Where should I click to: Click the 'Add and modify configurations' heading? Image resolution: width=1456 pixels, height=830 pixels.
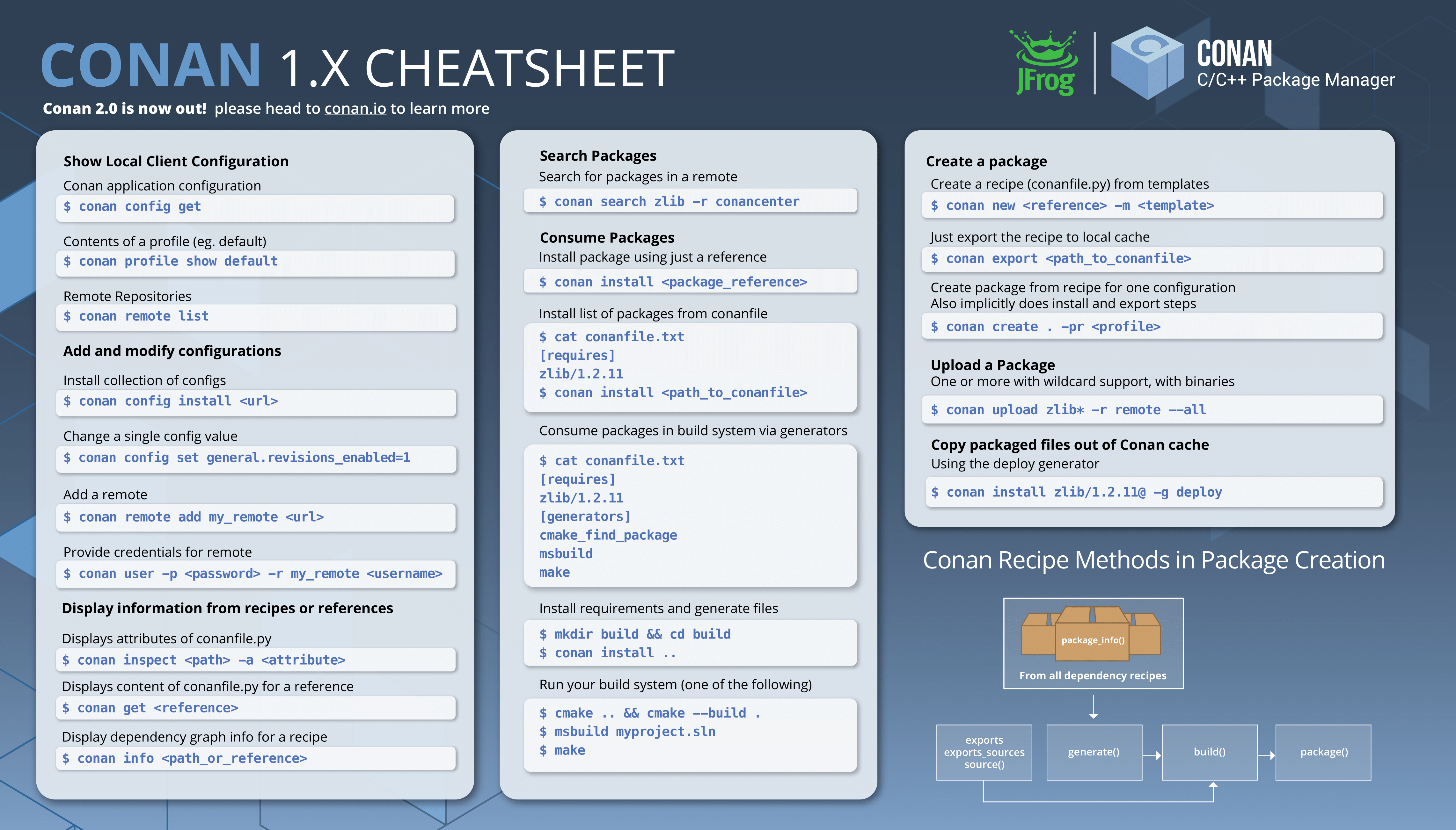(172, 350)
